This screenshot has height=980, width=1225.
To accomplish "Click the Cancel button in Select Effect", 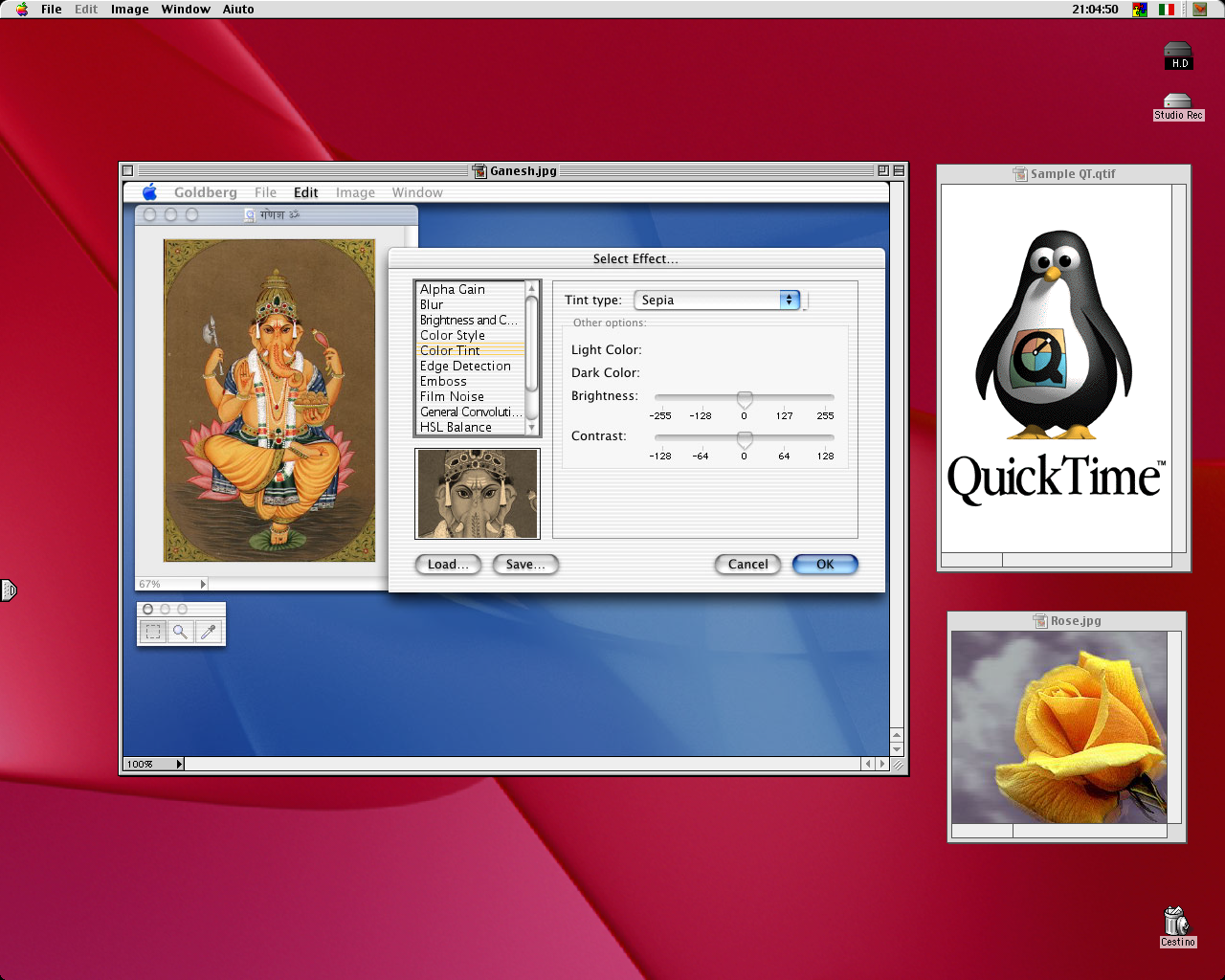I will 748,565.
